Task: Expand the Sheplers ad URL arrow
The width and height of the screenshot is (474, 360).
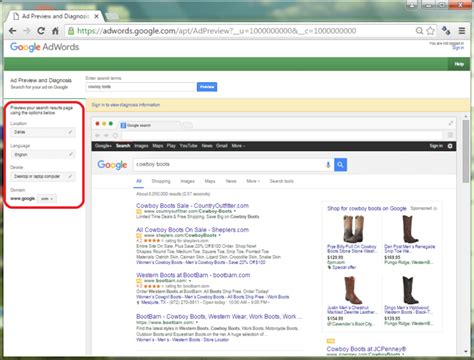Action: (219, 235)
